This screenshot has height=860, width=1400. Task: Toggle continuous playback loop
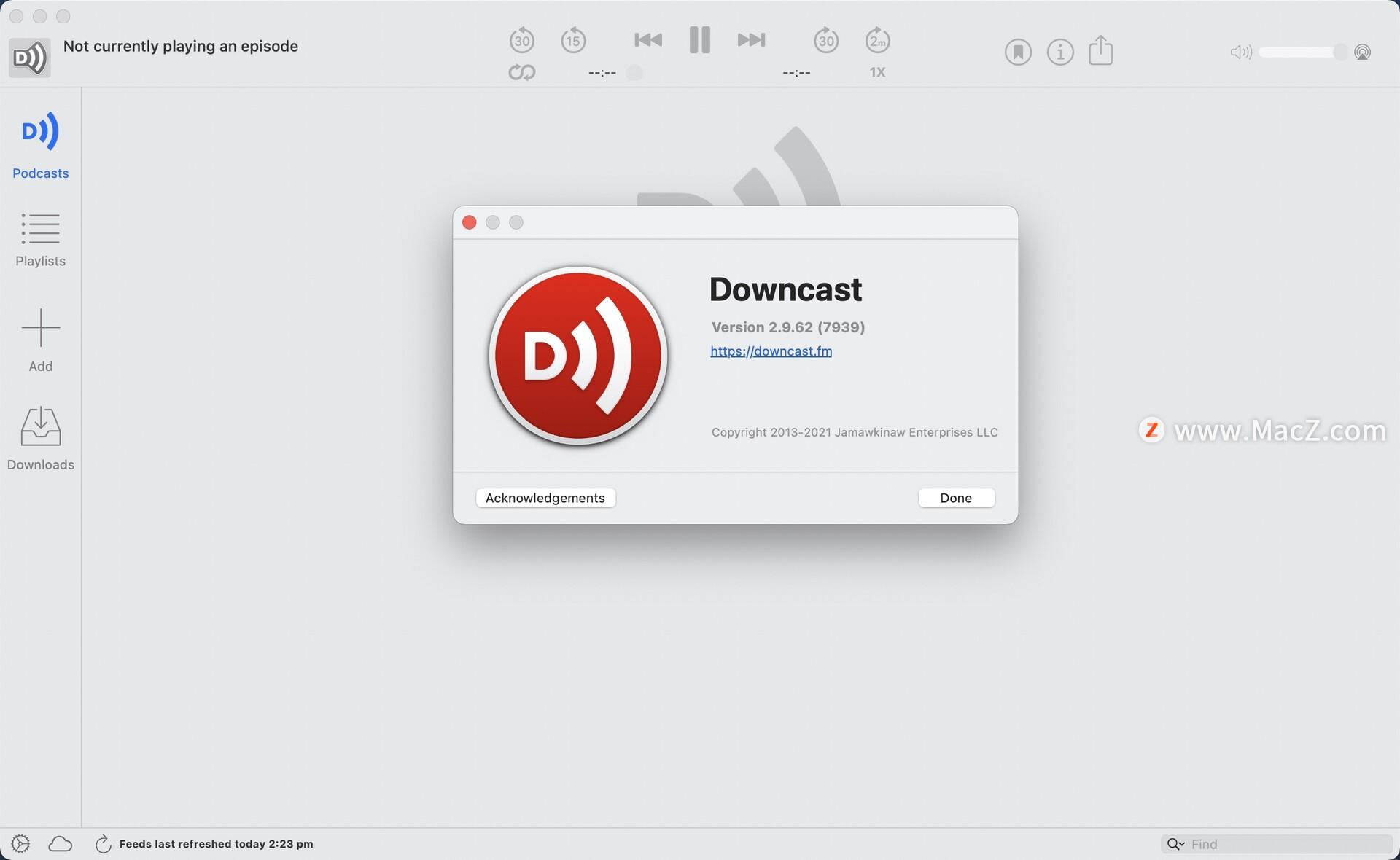coord(521,72)
